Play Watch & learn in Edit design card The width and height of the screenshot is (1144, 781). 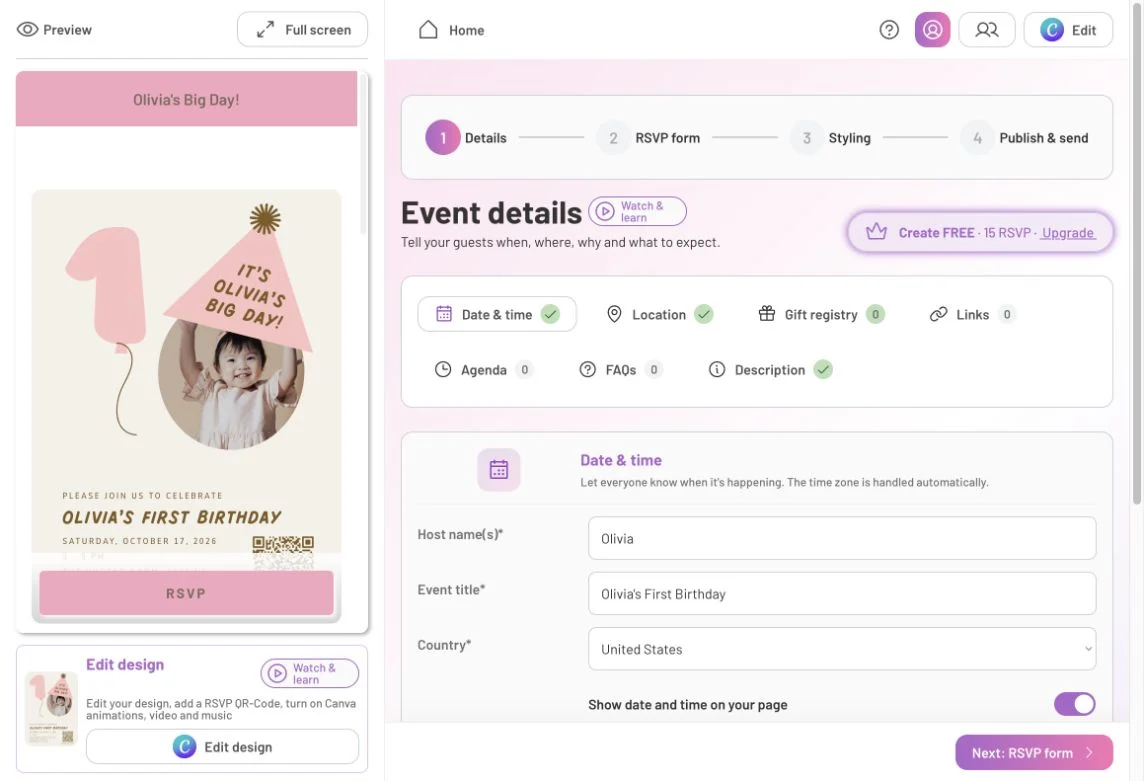[309, 673]
